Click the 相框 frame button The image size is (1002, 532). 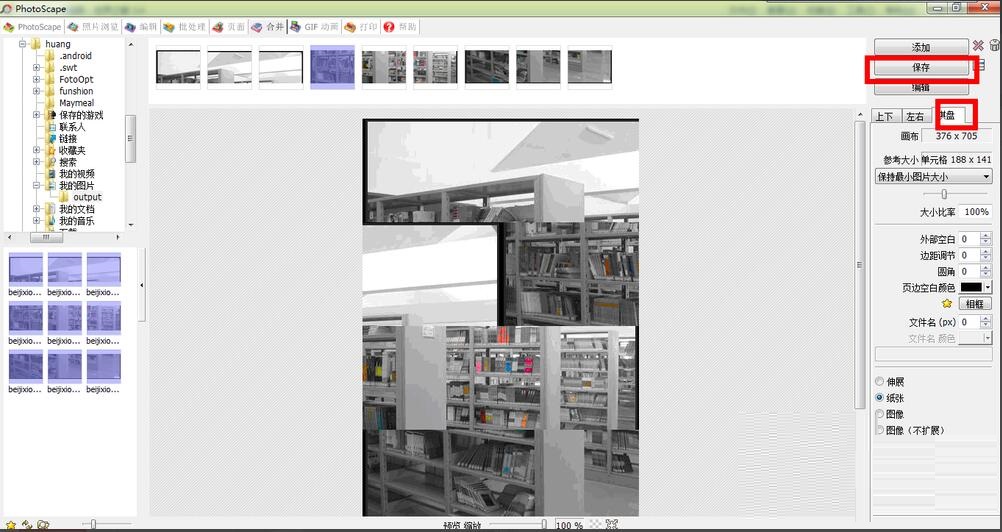click(975, 304)
